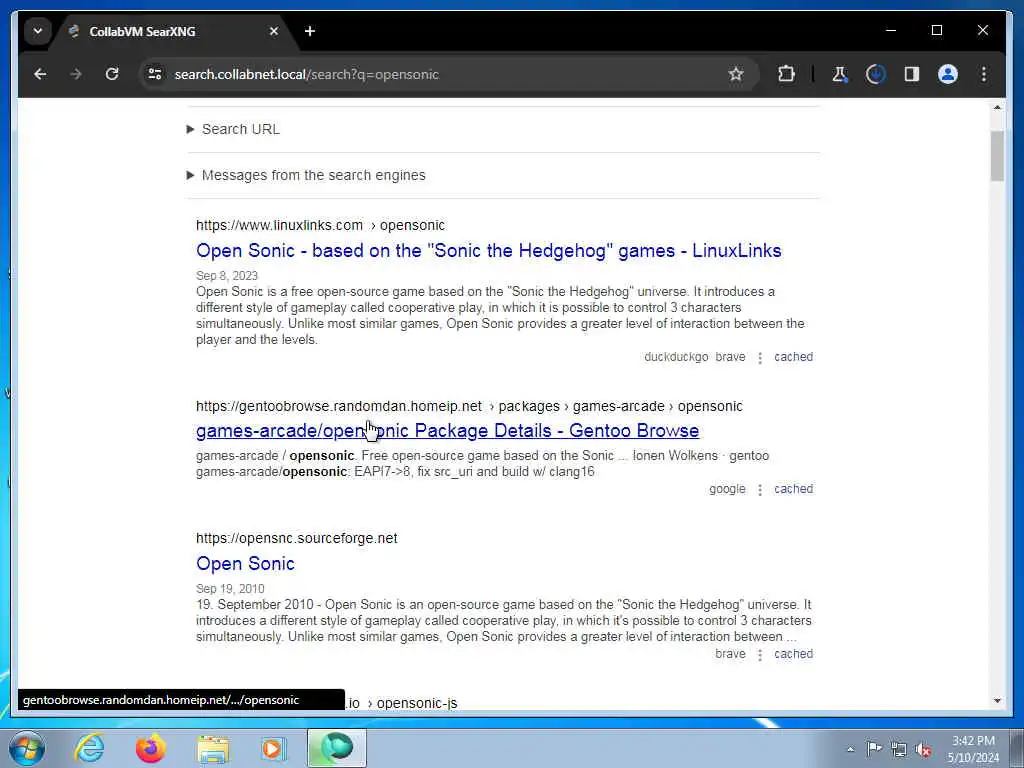Viewport: 1024px width, 768px height.
Task: Open Gentoo Browse opensonic Package Details link
Action: tap(447, 431)
